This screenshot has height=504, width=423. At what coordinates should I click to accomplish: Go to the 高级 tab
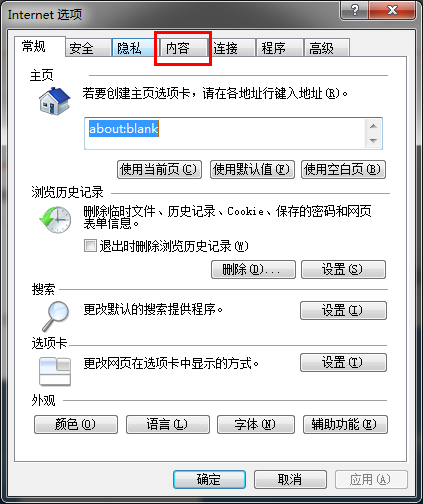pyautogui.click(x=327, y=48)
